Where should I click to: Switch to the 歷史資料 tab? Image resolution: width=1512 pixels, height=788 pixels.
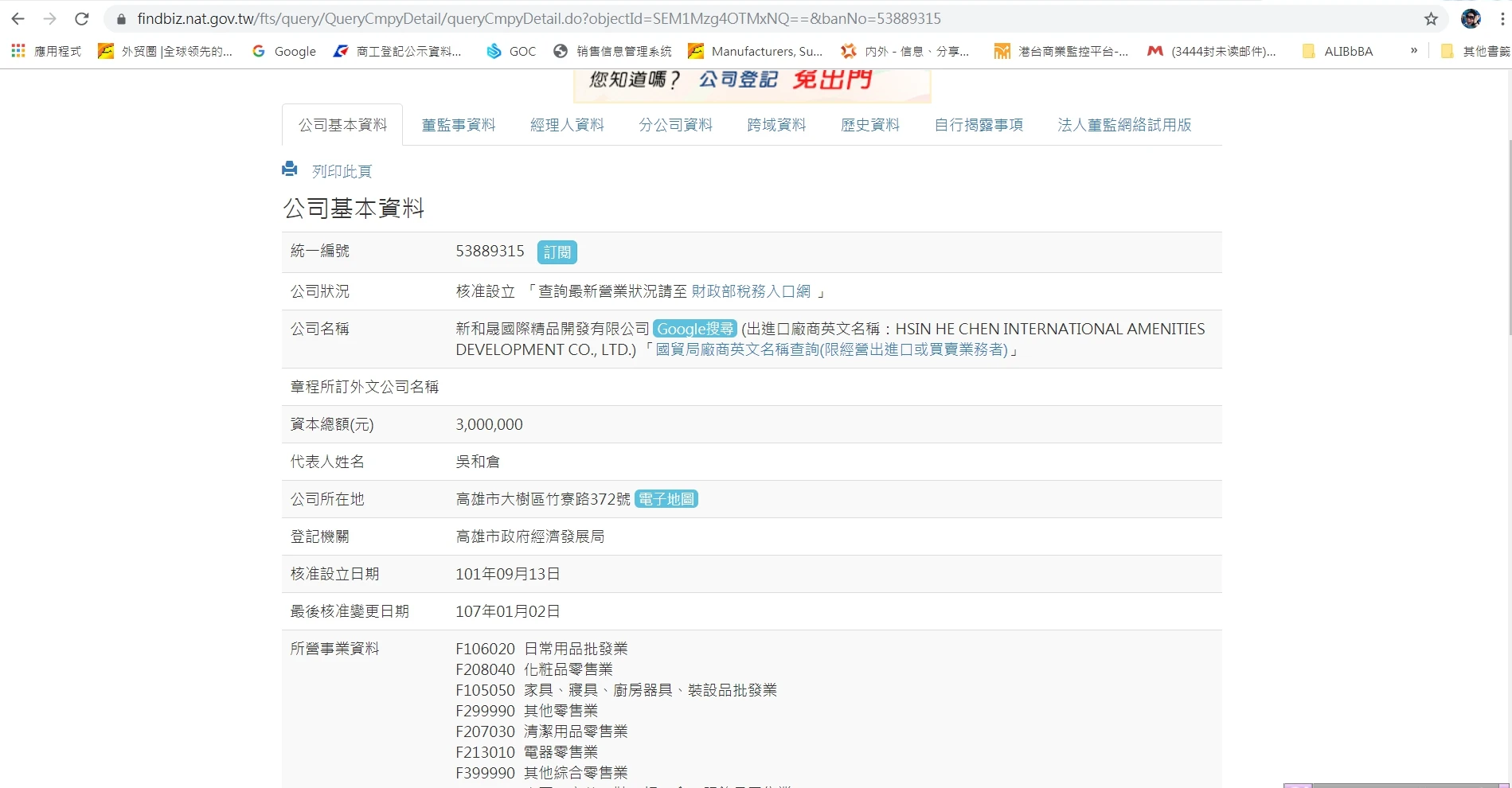point(869,125)
